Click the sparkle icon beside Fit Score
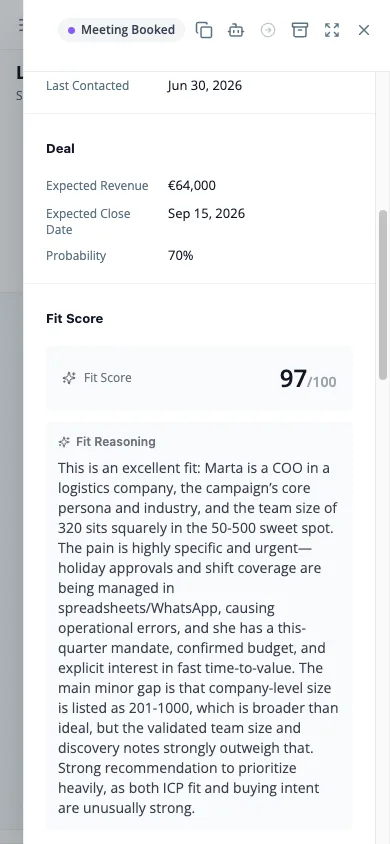This screenshot has height=844, width=390. point(69,378)
